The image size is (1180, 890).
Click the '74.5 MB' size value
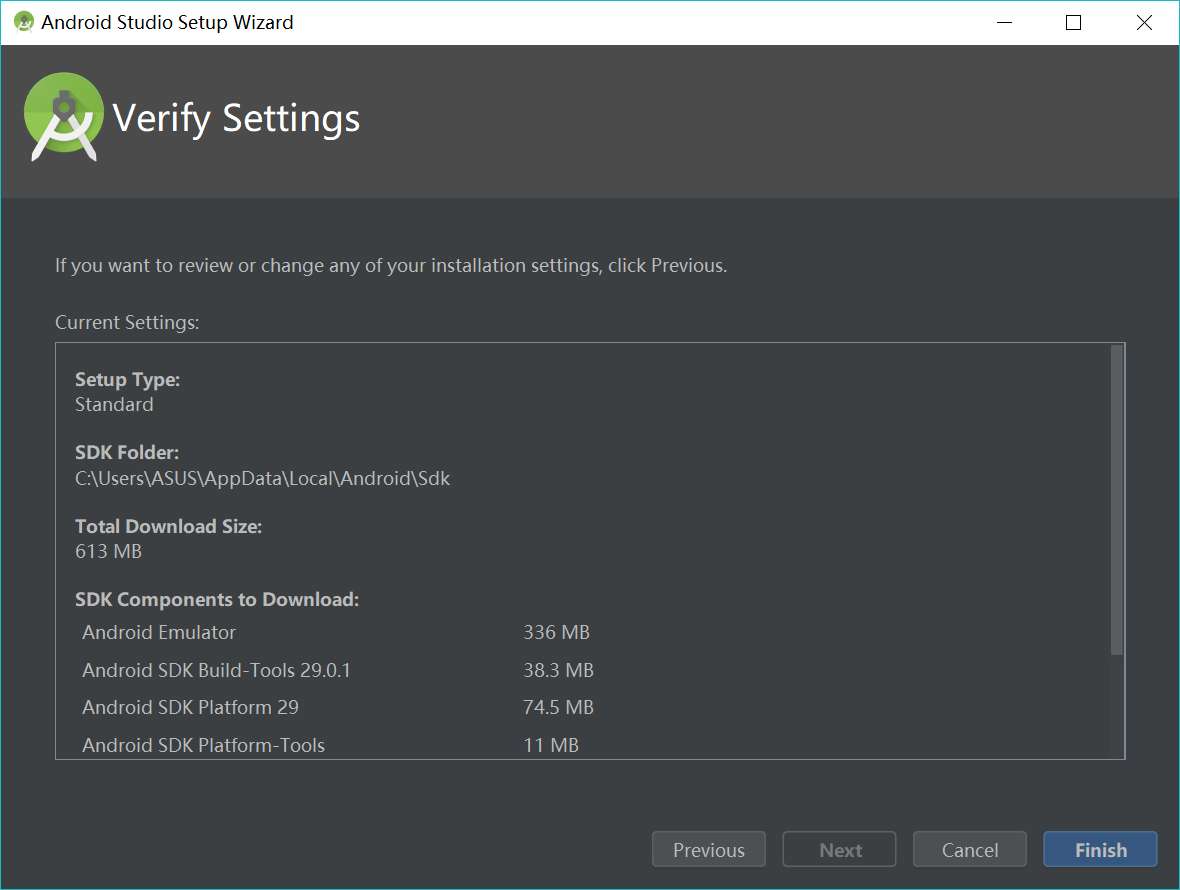(558, 707)
